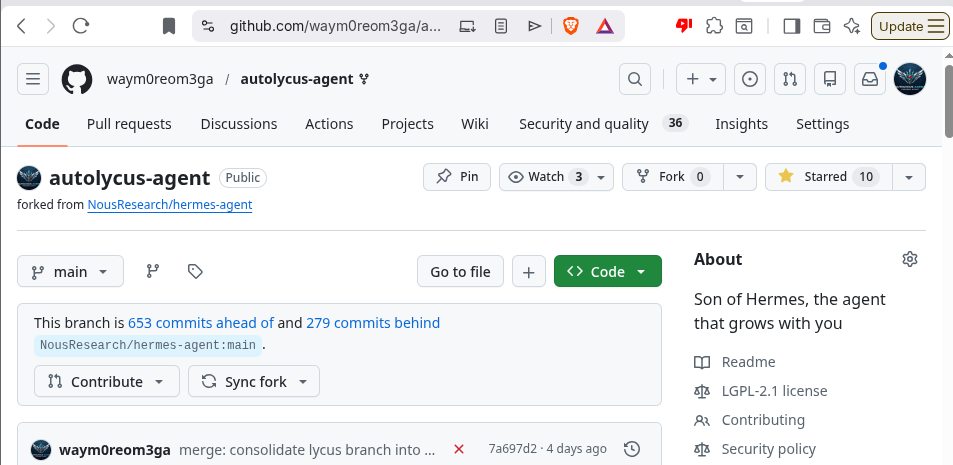Image resolution: width=953 pixels, height=465 pixels.
Task: Click the address bar URL field
Action: click(x=335, y=26)
